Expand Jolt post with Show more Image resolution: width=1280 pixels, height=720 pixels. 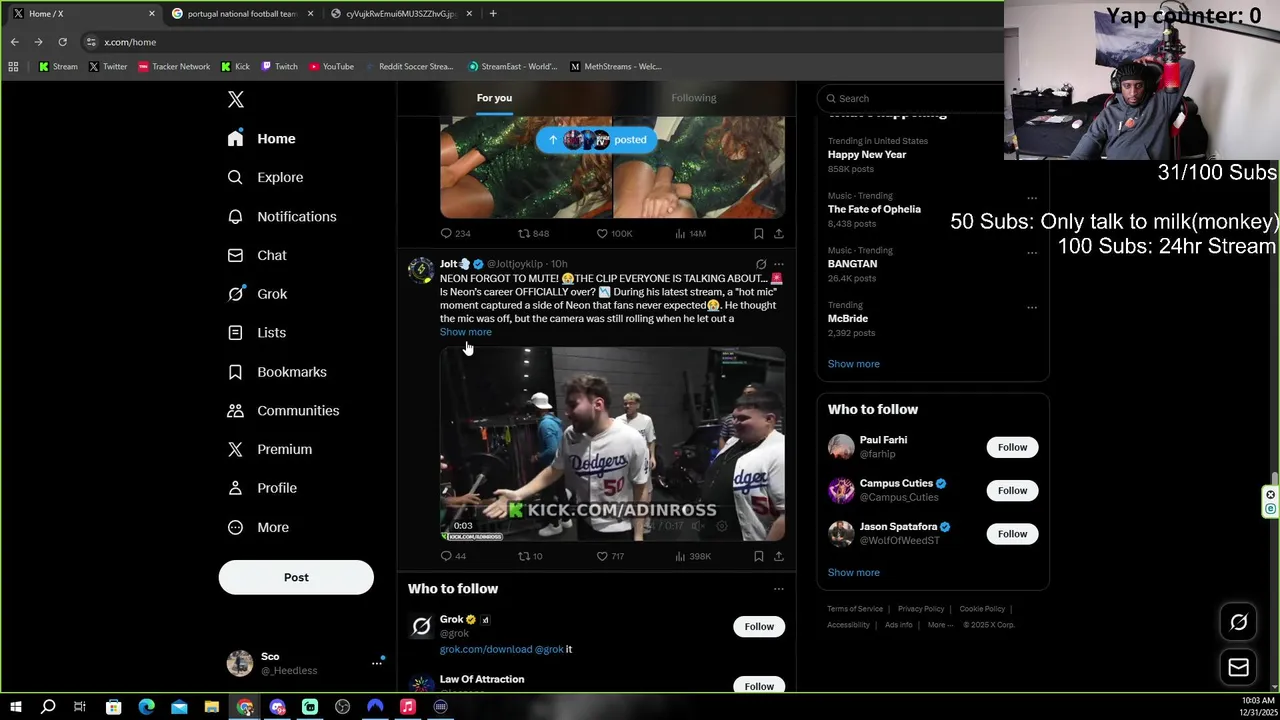465,332
